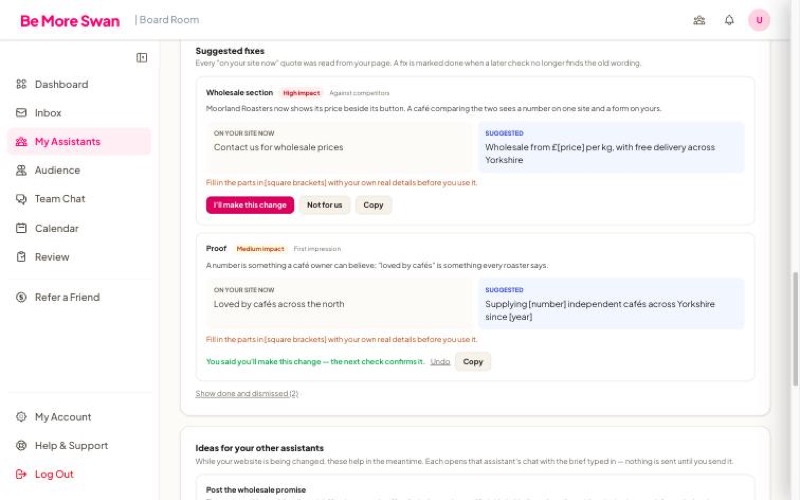This screenshot has width=800, height=500.
Task: Go to Dashboard
Action: tap(79, 84)
